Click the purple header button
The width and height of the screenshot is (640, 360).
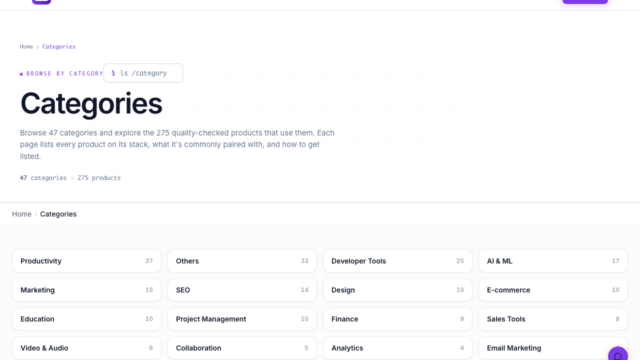(585, 2)
